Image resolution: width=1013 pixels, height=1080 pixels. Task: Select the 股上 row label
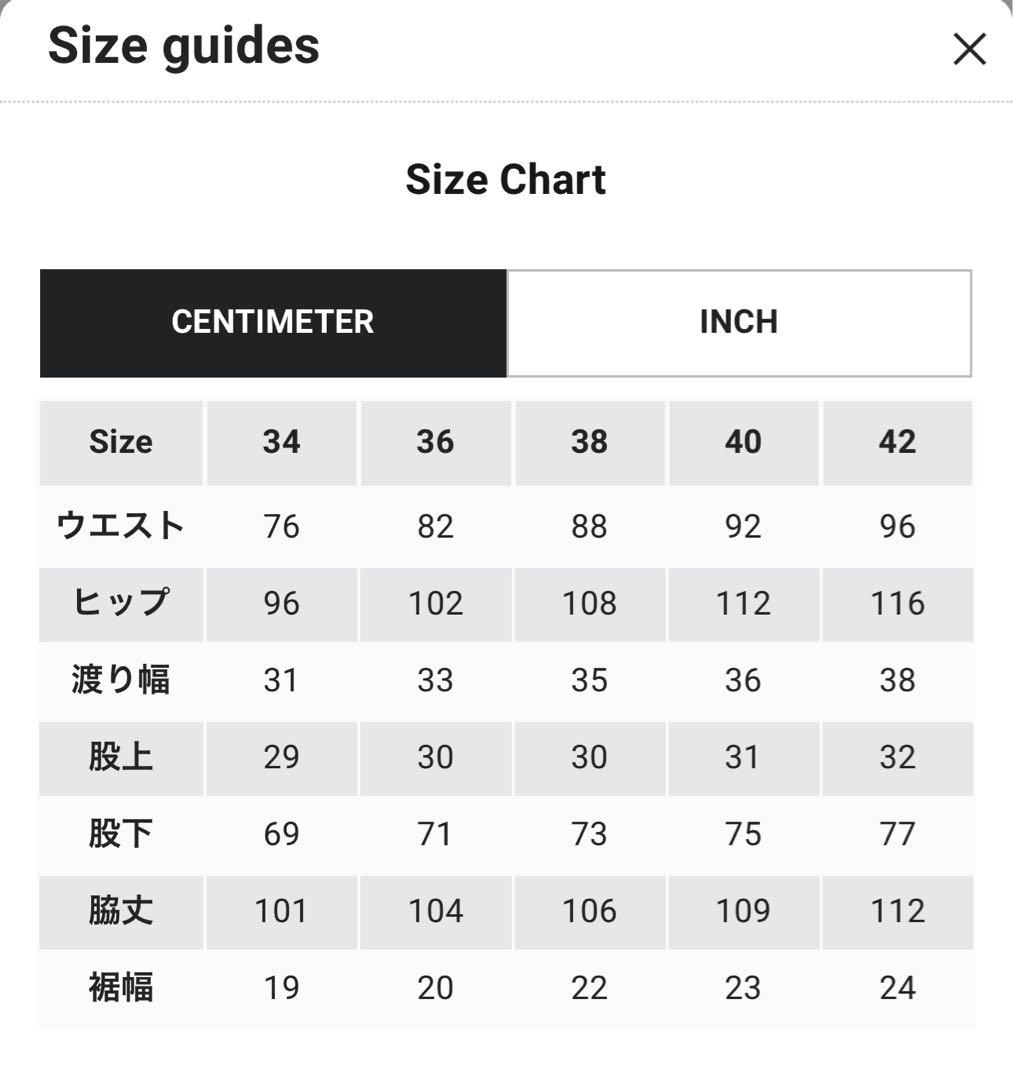(121, 758)
